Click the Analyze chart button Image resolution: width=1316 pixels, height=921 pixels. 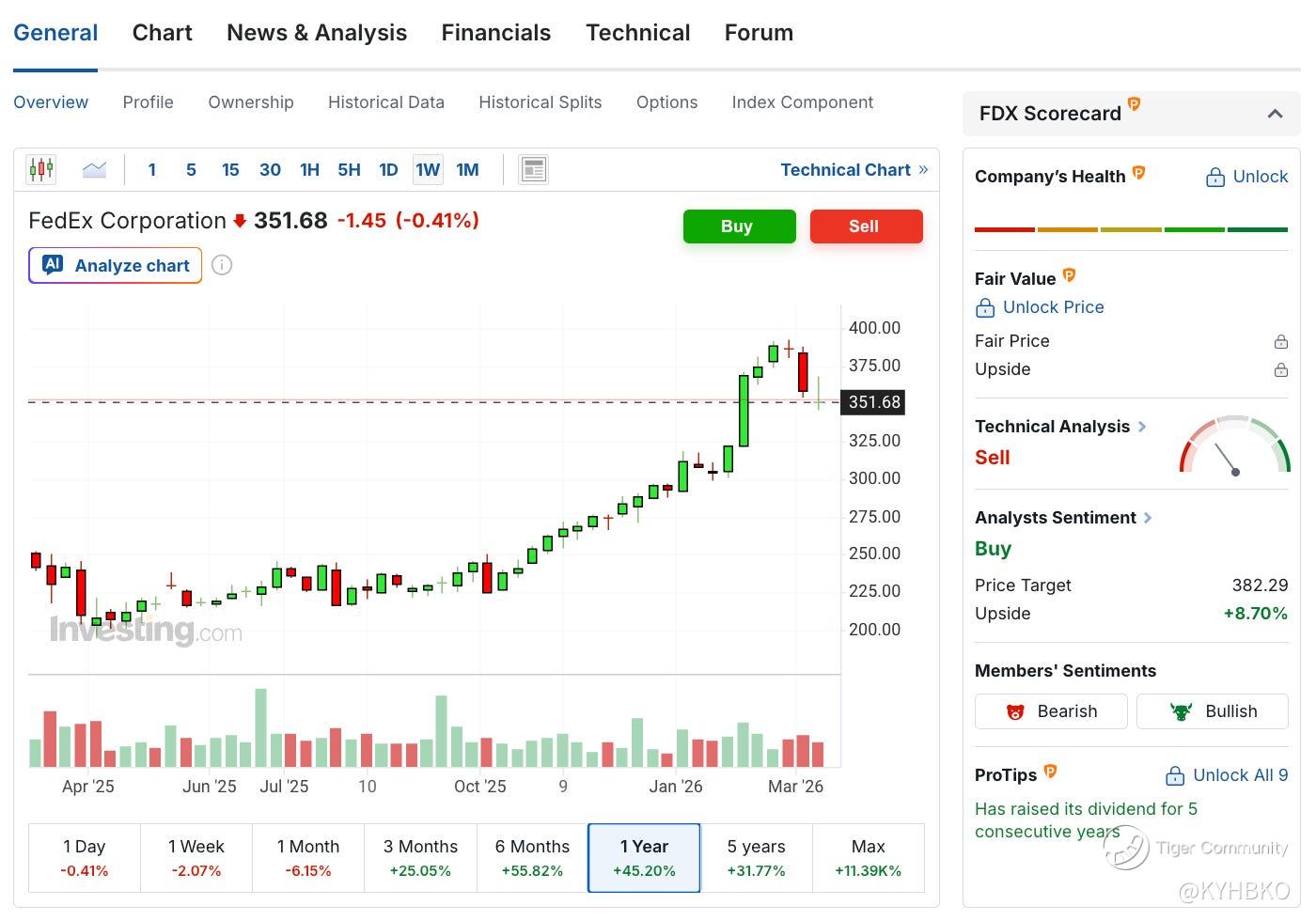click(116, 265)
